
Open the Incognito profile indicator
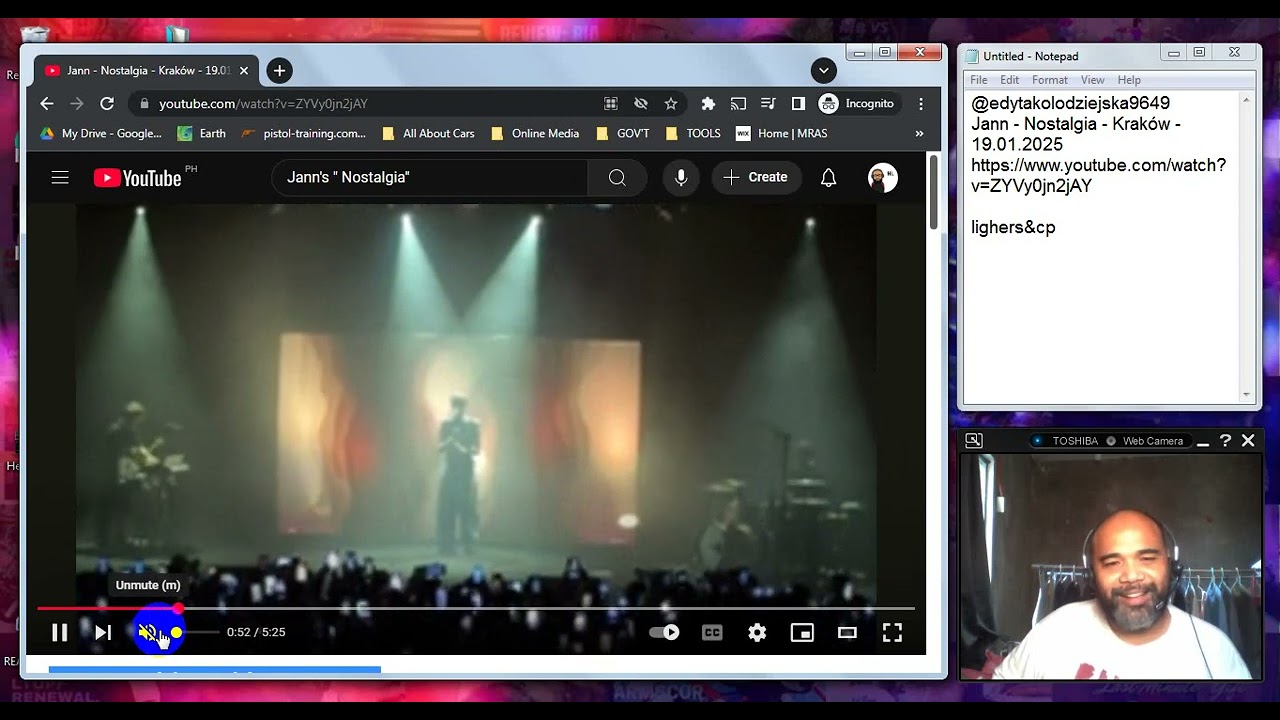857,103
